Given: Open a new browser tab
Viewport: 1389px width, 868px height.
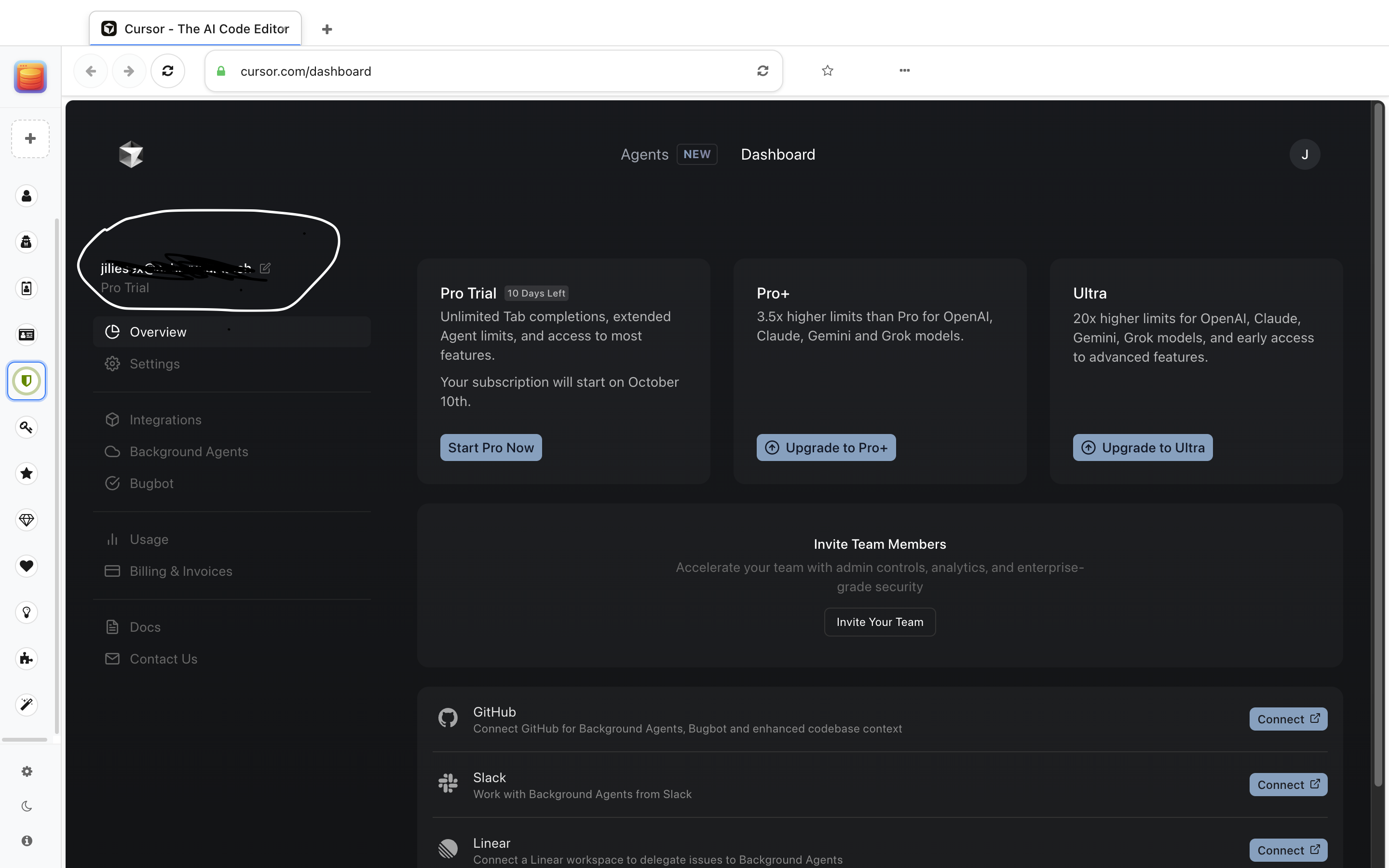Looking at the screenshot, I should click(327, 29).
